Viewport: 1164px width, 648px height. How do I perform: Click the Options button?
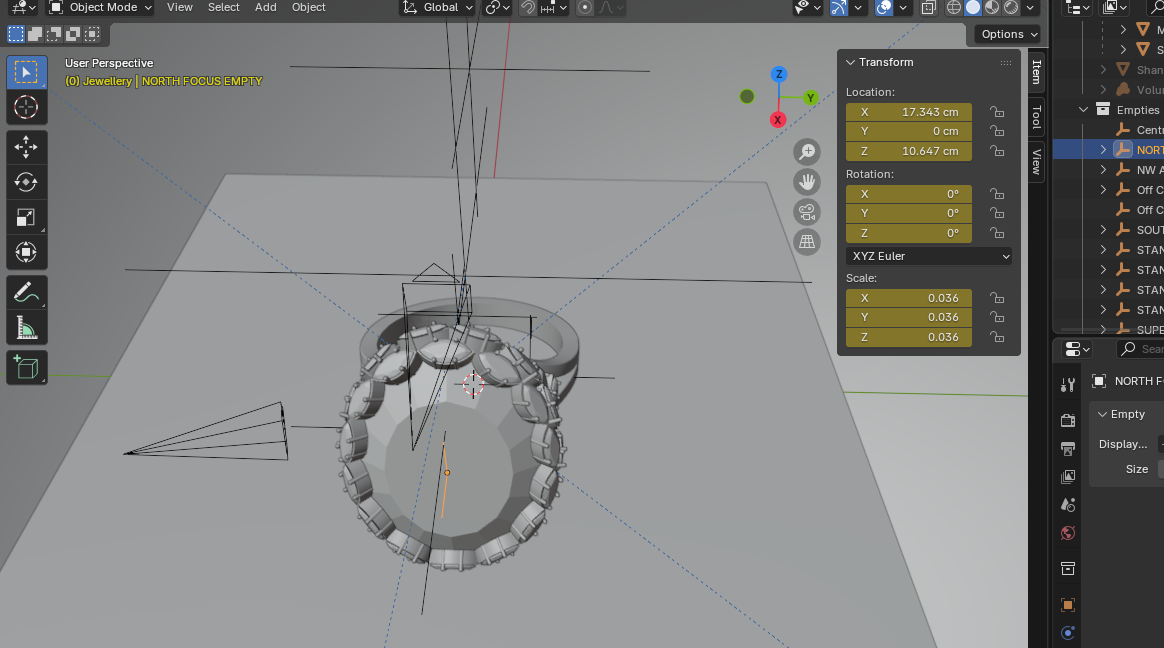(x=1008, y=34)
